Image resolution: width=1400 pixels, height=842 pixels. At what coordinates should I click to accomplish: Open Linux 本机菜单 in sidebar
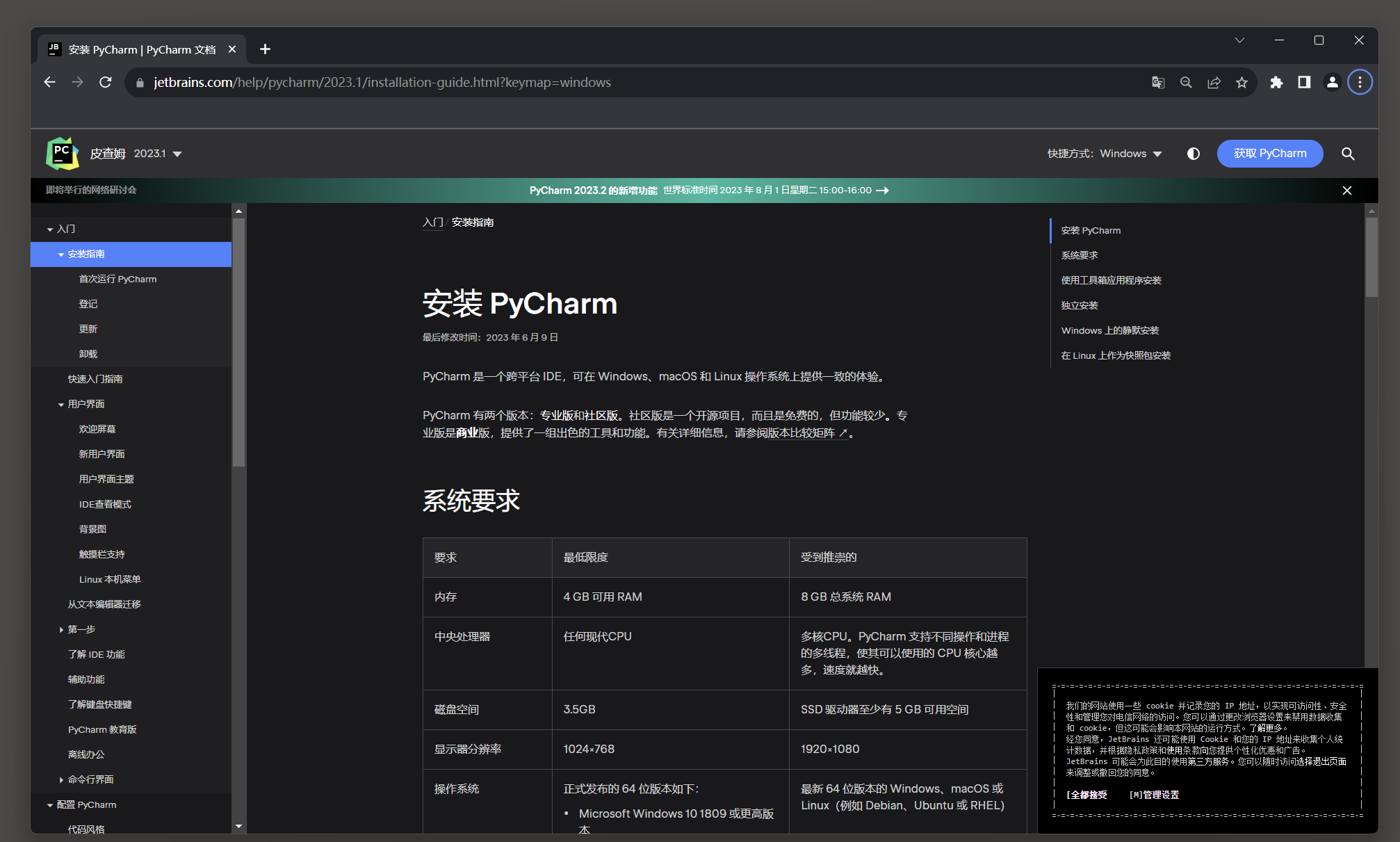[110, 579]
